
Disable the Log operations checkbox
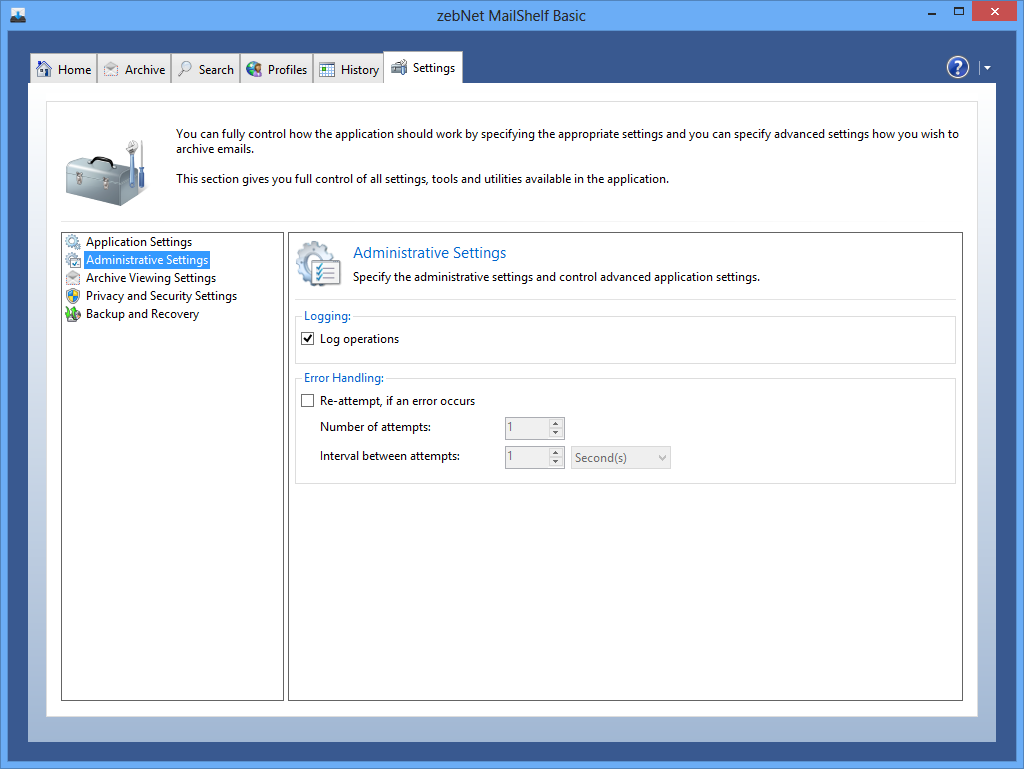click(308, 339)
